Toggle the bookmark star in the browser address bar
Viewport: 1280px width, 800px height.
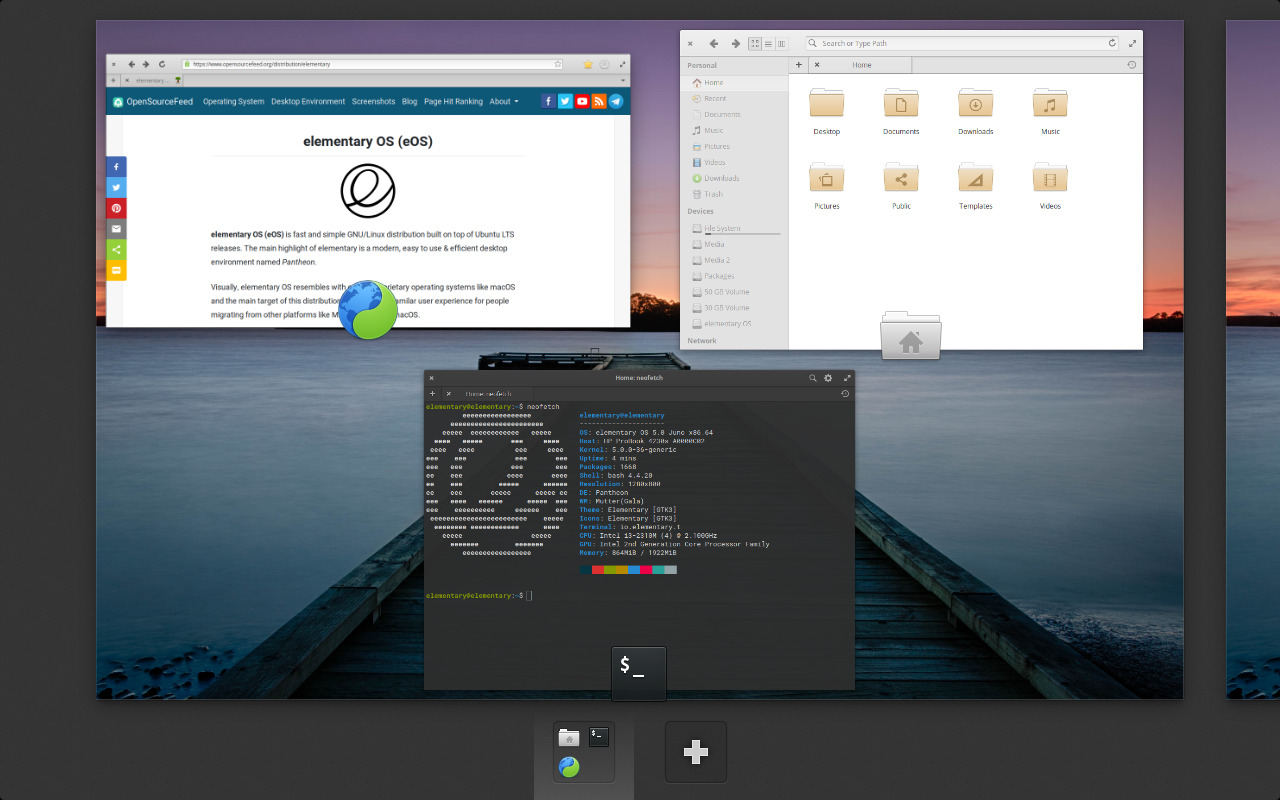(560, 63)
